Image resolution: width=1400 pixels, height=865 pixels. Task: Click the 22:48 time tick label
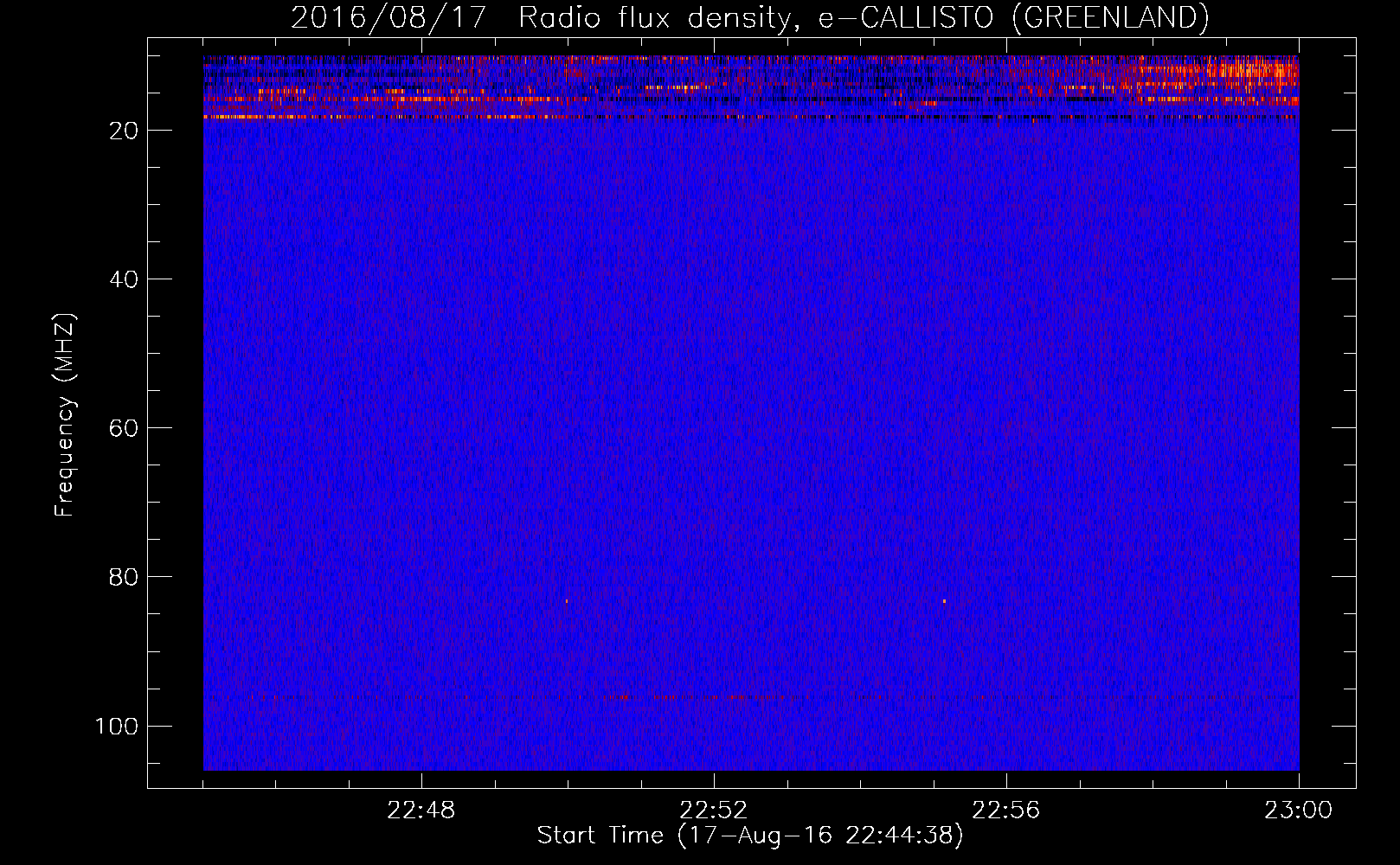pos(421,811)
